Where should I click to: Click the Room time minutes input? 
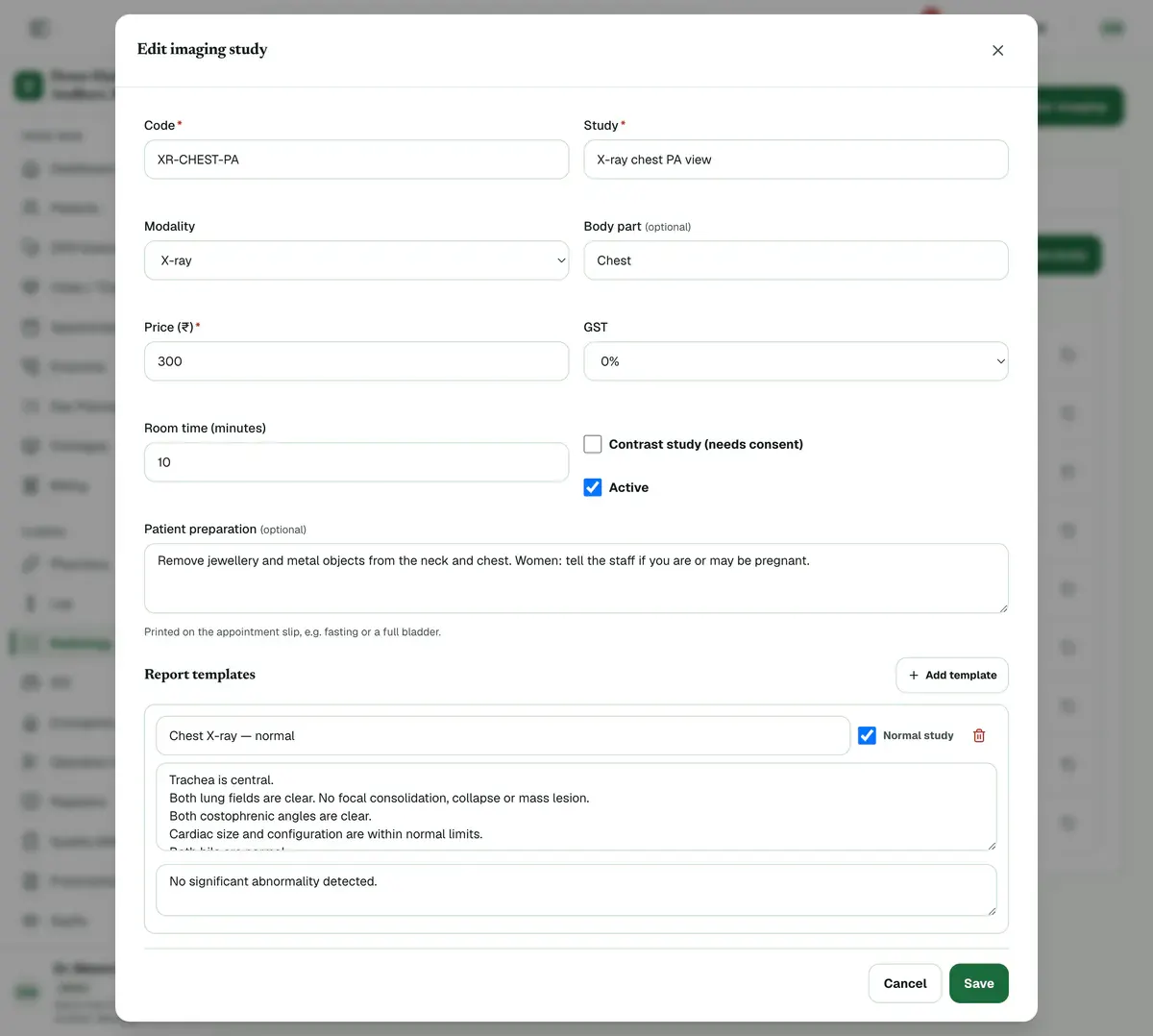[x=356, y=462]
